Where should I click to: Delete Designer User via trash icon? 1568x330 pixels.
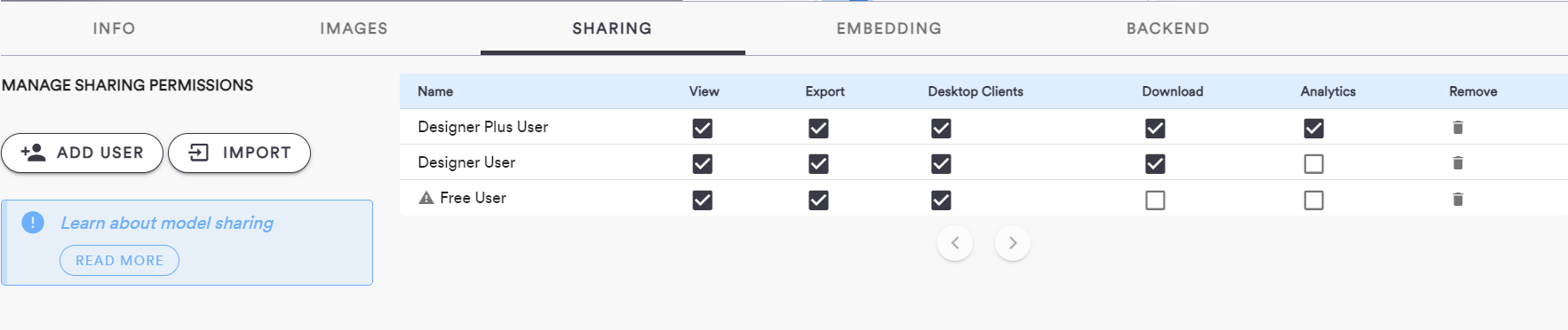pyautogui.click(x=1458, y=163)
